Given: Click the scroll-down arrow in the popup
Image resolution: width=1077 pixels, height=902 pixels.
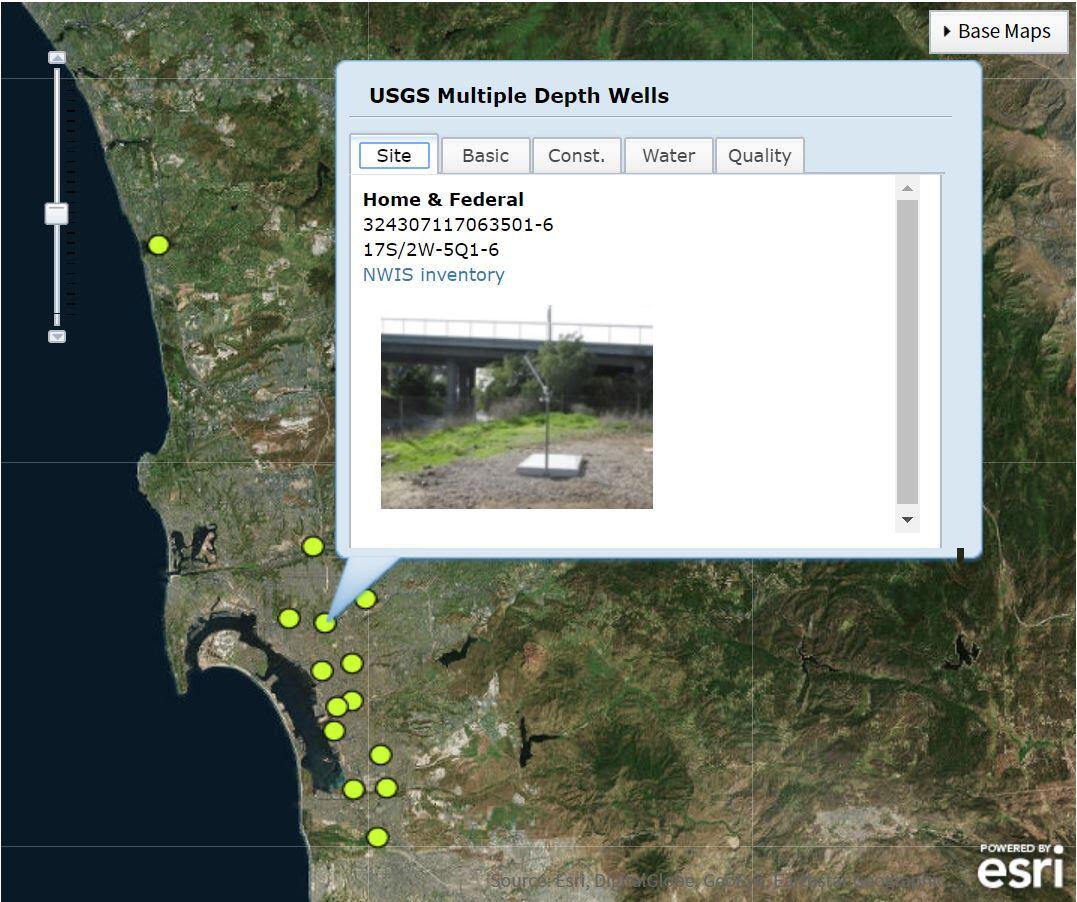Looking at the screenshot, I should 907,520.
